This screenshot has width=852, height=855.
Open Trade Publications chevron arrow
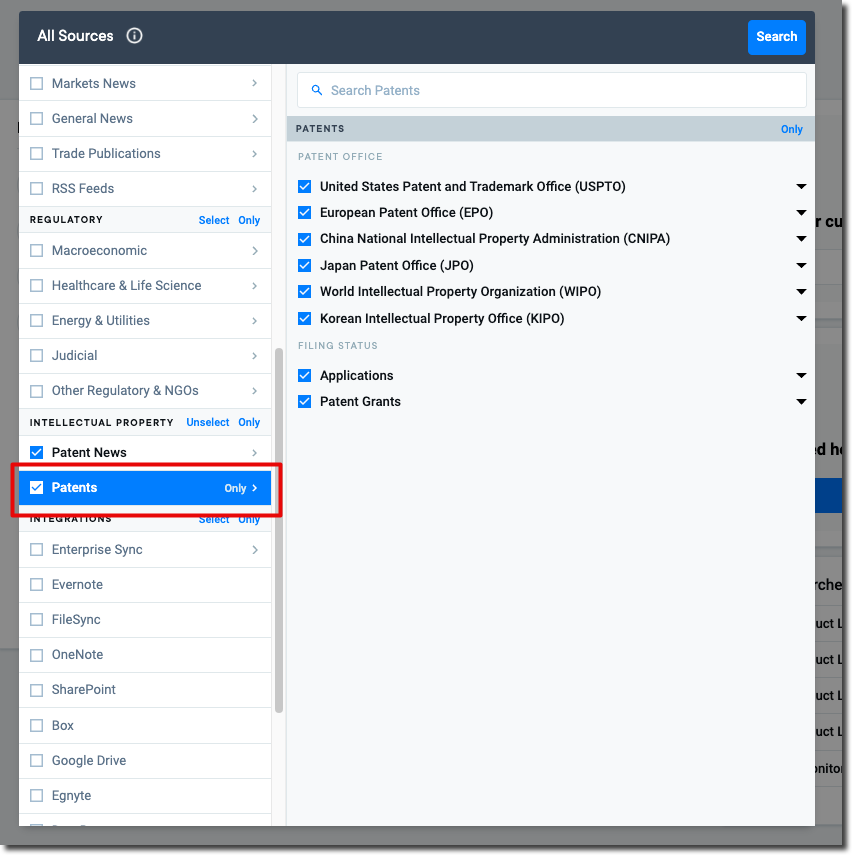coord(255,153)
